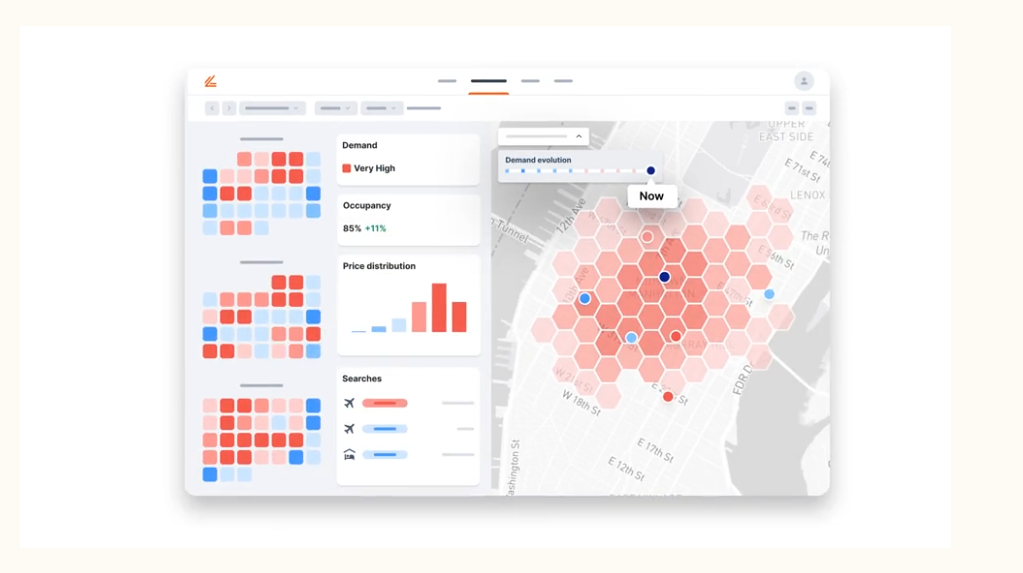Click the tallest bar in Price distribution
1023x573 pixels.
[x=439, y=307]
